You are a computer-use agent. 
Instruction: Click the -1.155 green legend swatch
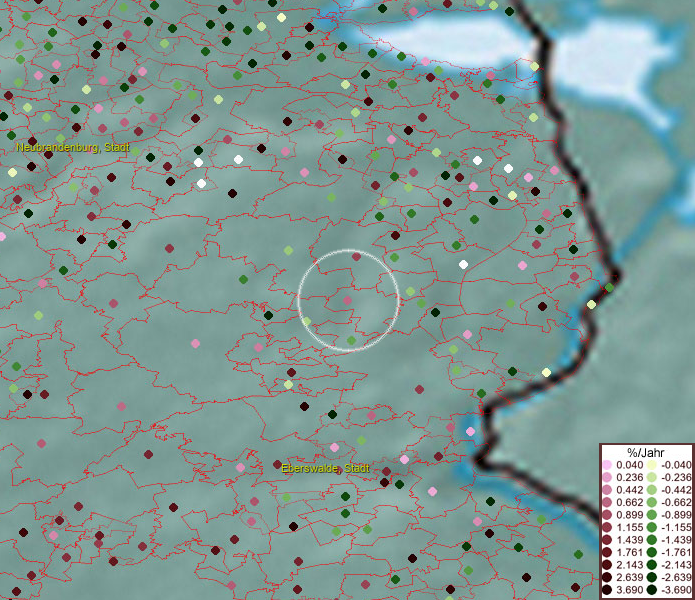pos(651,526)
